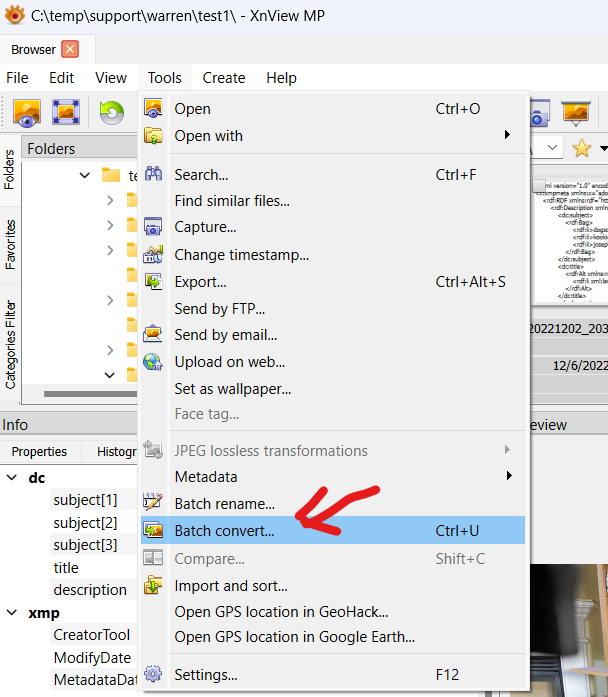Click the Folders panel header

point(80,148)
